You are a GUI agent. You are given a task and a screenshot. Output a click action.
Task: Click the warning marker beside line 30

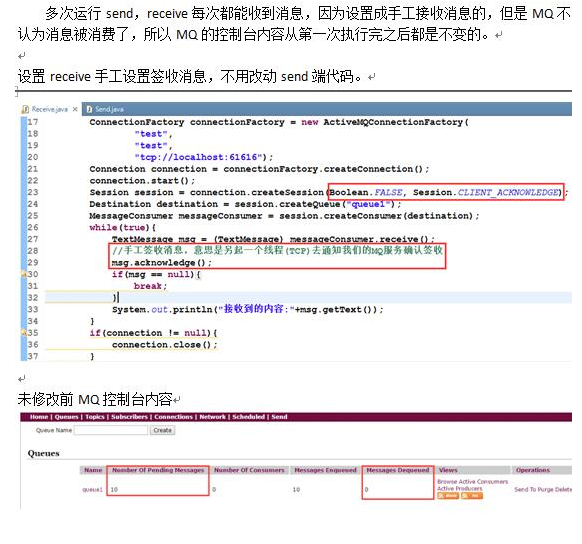point(23,274)
